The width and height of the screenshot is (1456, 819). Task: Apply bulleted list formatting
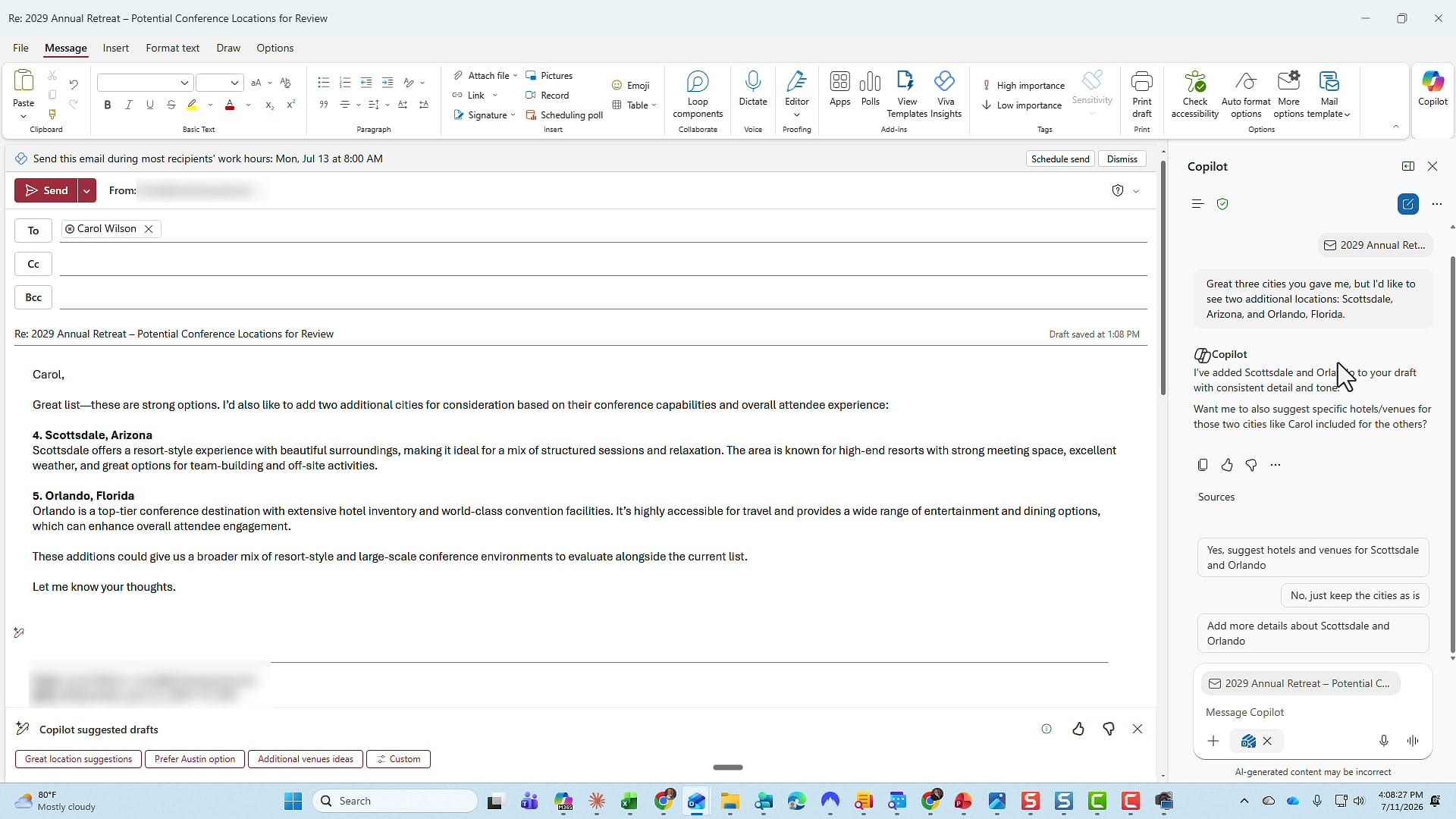[323, 83]
